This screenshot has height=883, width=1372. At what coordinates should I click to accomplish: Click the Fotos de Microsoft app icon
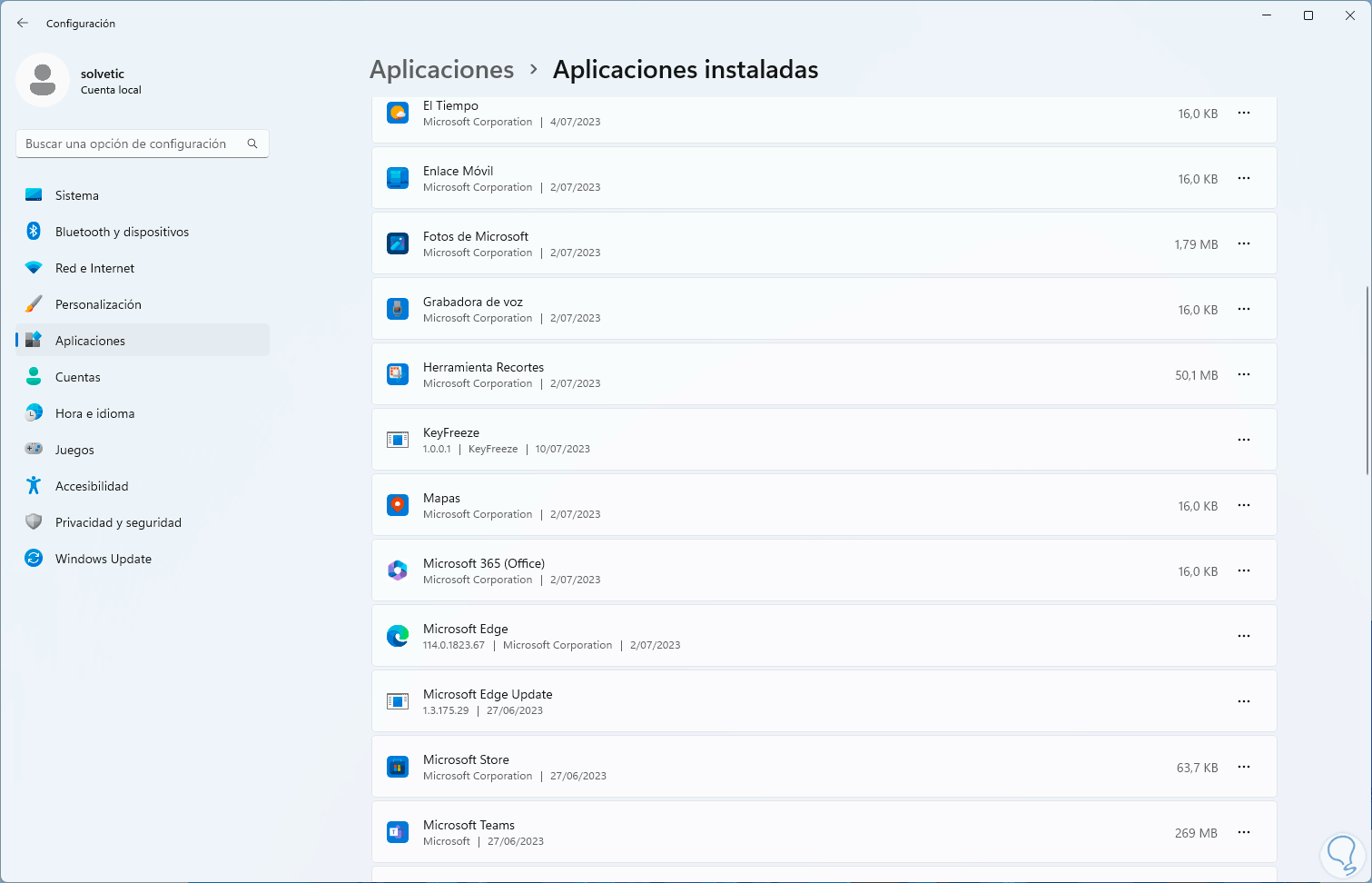click(398, 243)
